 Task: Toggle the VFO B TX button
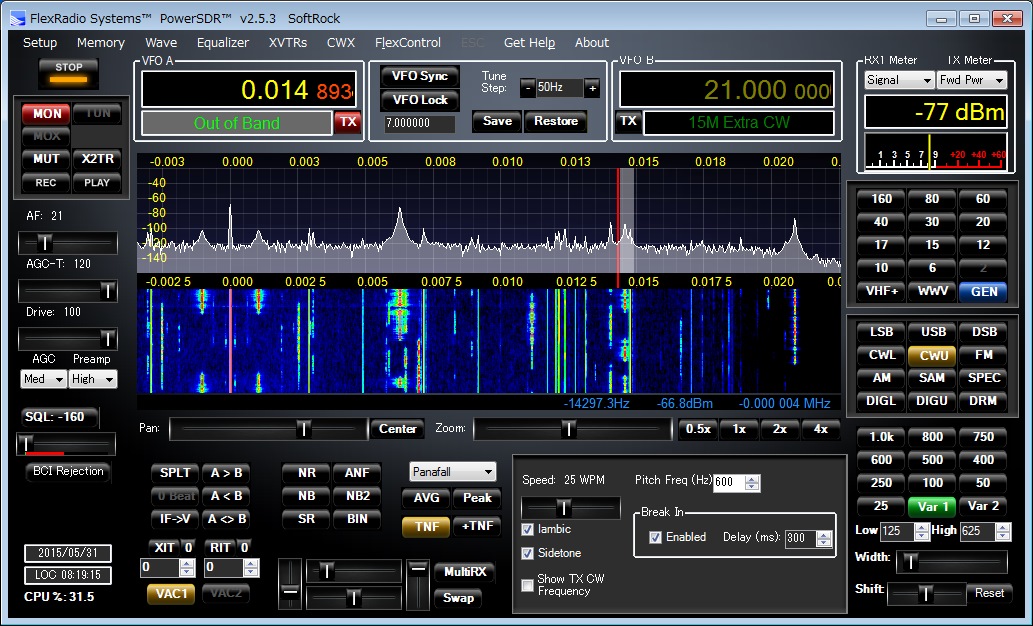tap(628, 121)
